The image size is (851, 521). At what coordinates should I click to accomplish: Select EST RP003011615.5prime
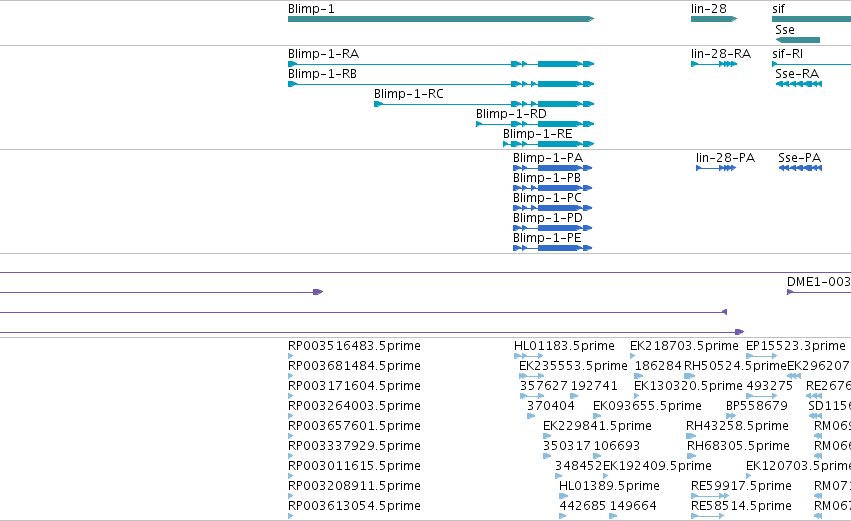(354, 466)
